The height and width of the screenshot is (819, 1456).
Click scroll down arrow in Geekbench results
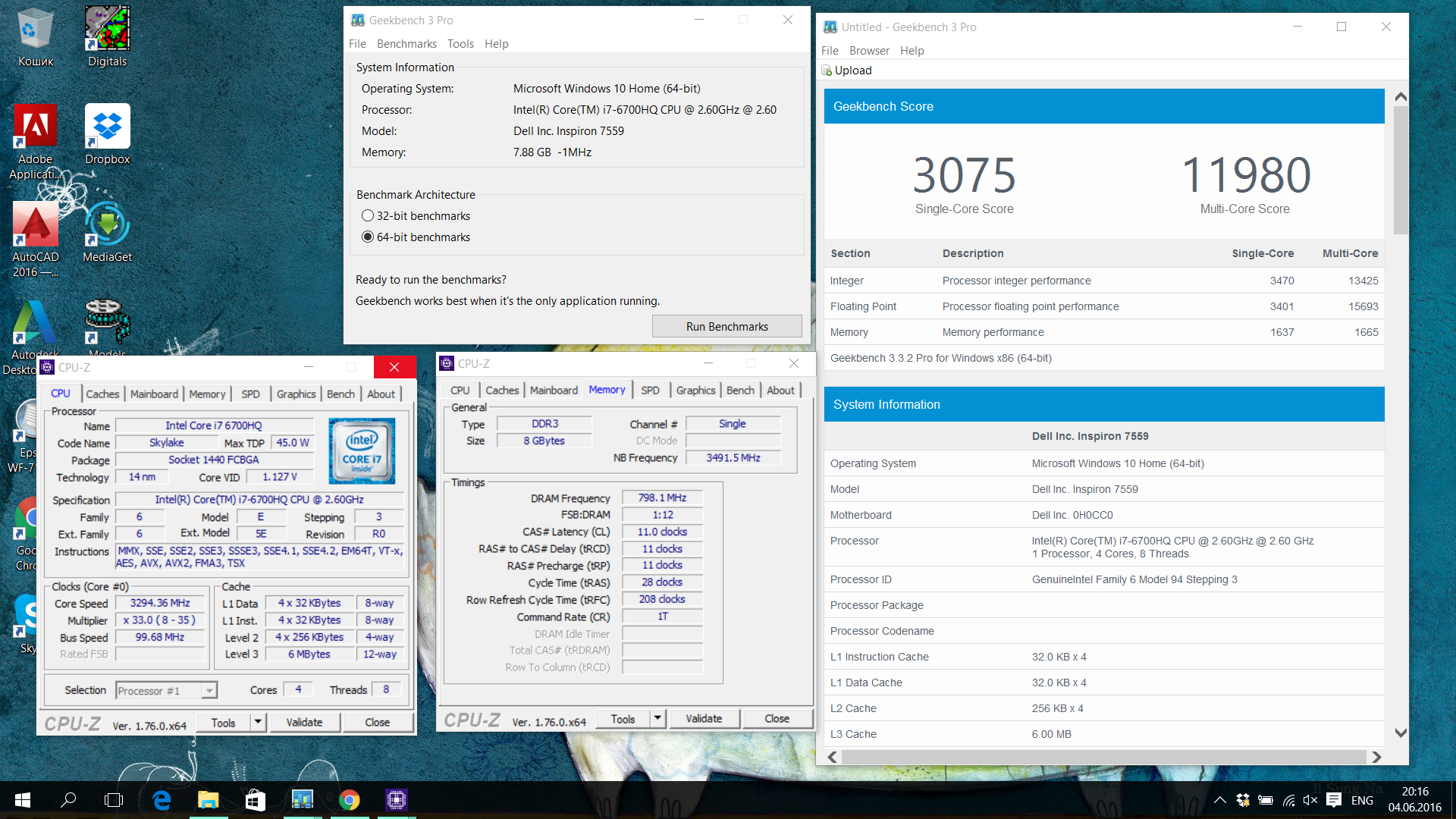point(1401,733)
